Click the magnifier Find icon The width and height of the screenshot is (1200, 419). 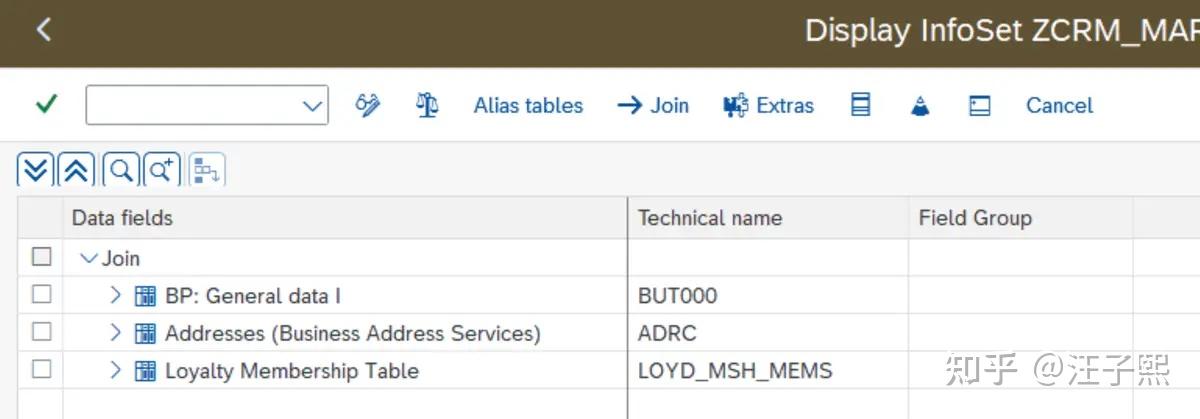120,171
